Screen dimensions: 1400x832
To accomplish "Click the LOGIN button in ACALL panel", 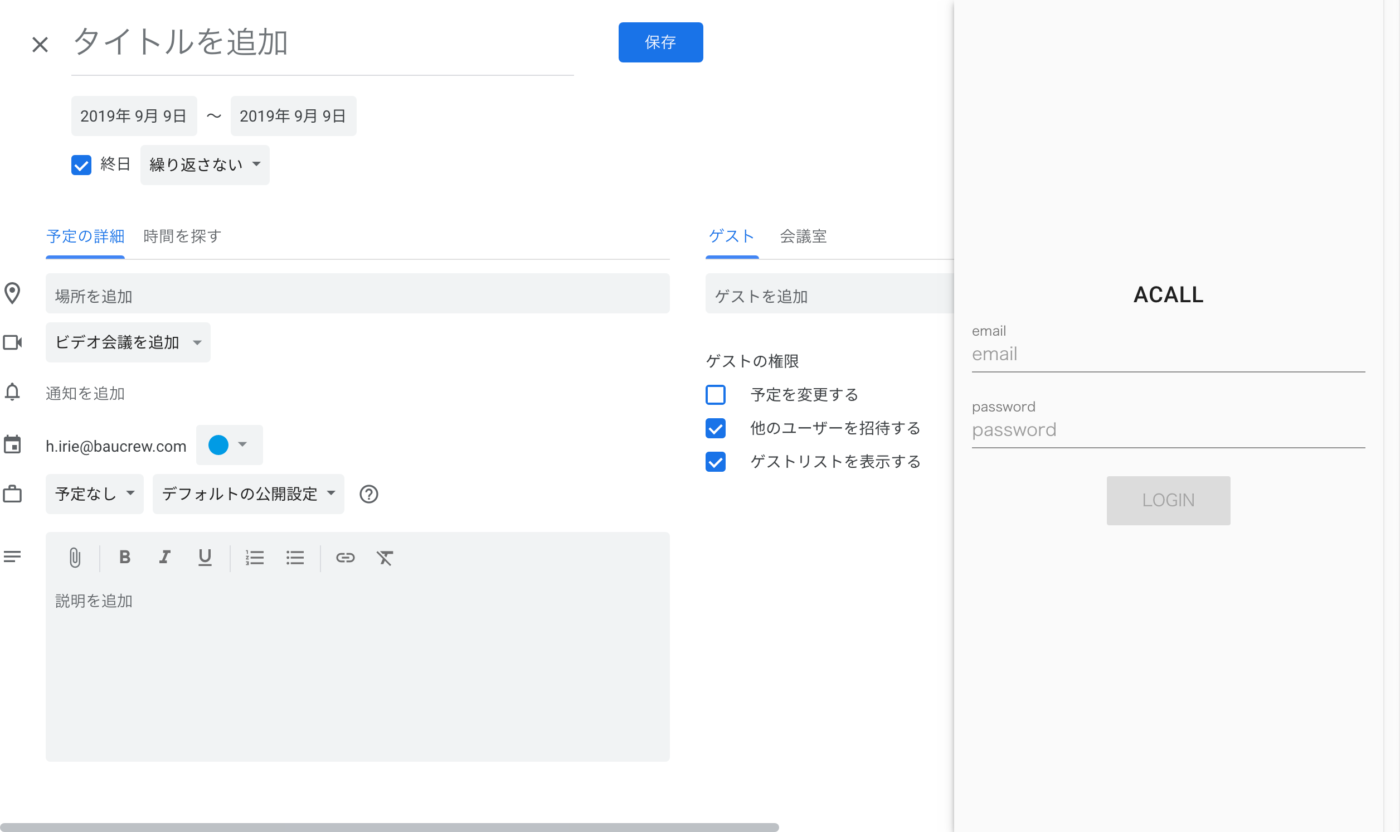I will 1168,500.
